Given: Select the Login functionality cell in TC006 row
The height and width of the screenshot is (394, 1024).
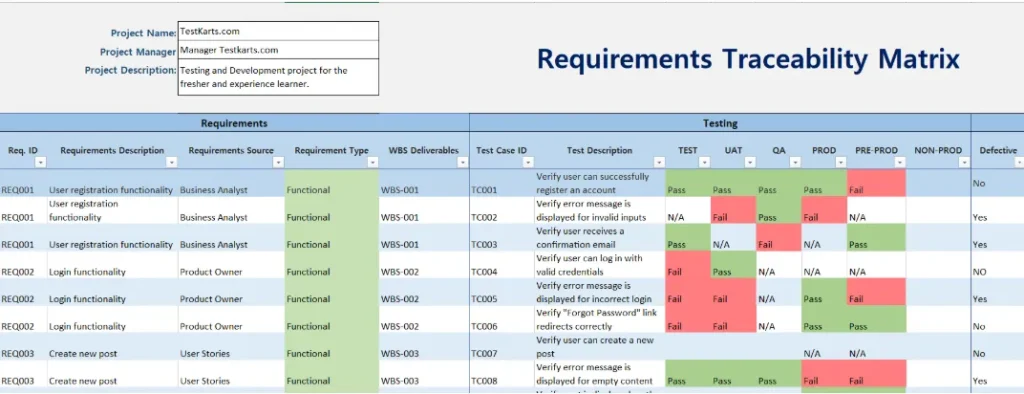Looking at the screenshot, I should pos(112,320).
